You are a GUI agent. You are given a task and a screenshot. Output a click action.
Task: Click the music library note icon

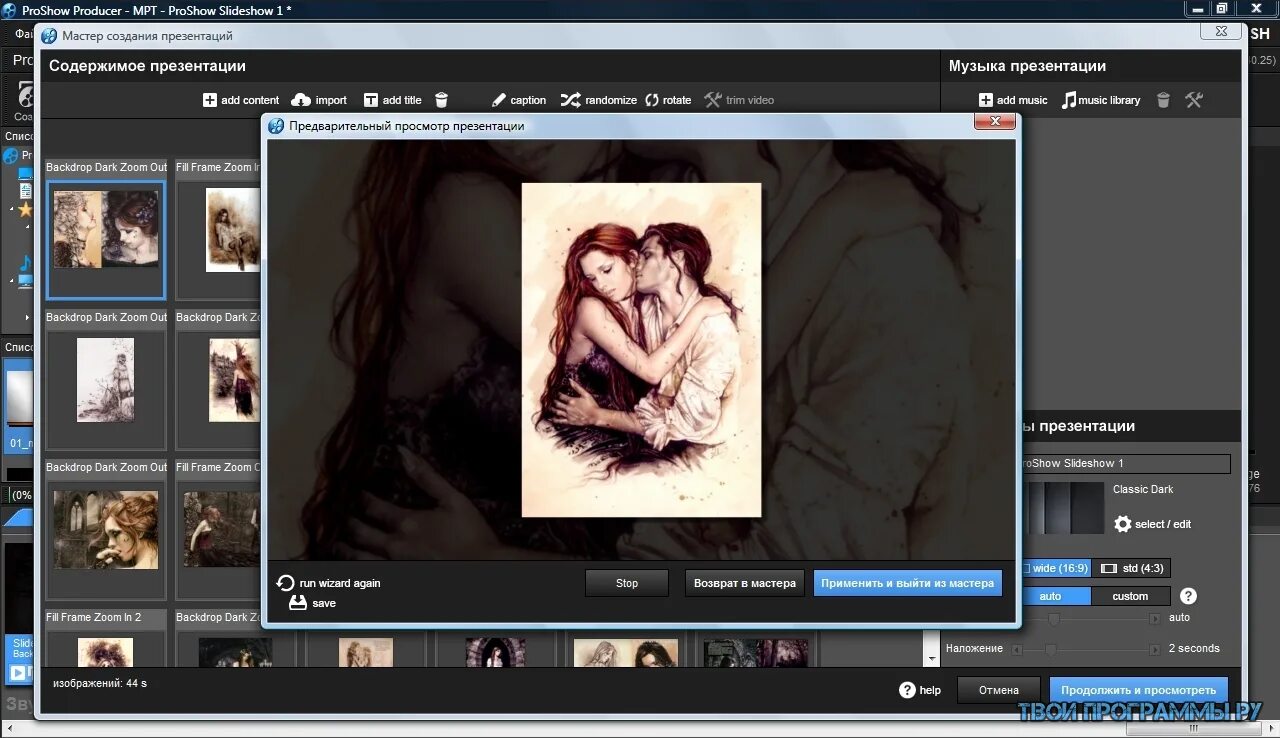(x=1069, y=100)
